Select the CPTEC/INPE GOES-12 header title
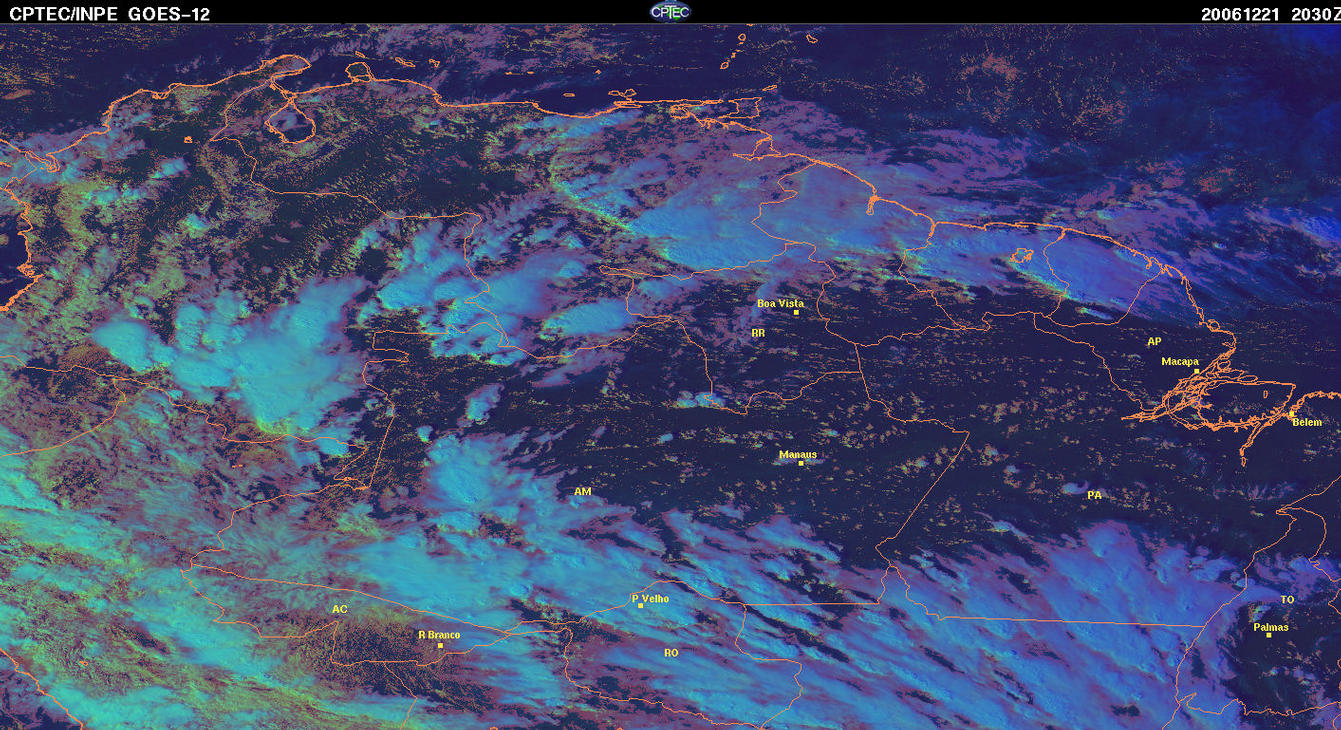This screenshot has height=730, width=1341. pyautogui.click(x=110, y=14)
